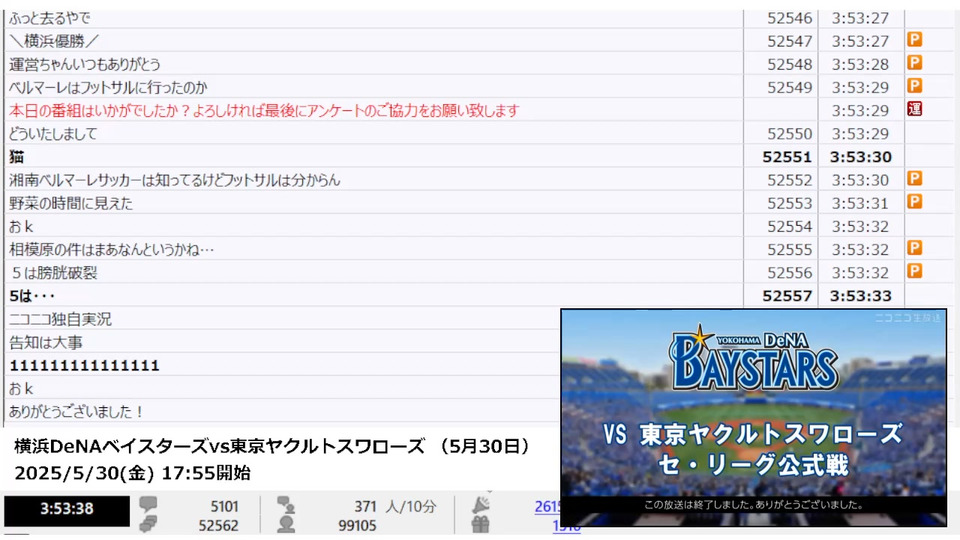Click the start time text "2025/5/30(金) 17:55開始"

(132, 473)
